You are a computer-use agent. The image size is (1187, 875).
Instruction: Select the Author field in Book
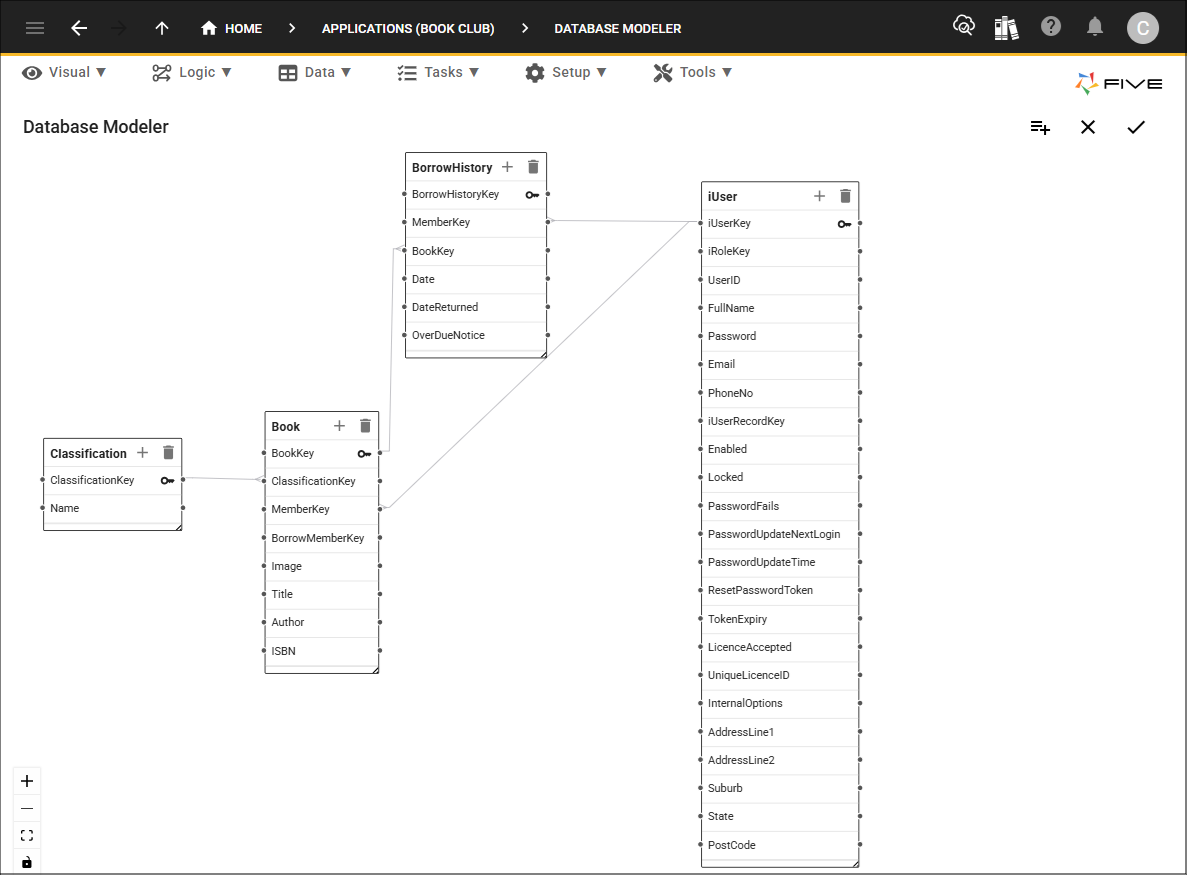(x=322, y=622)
